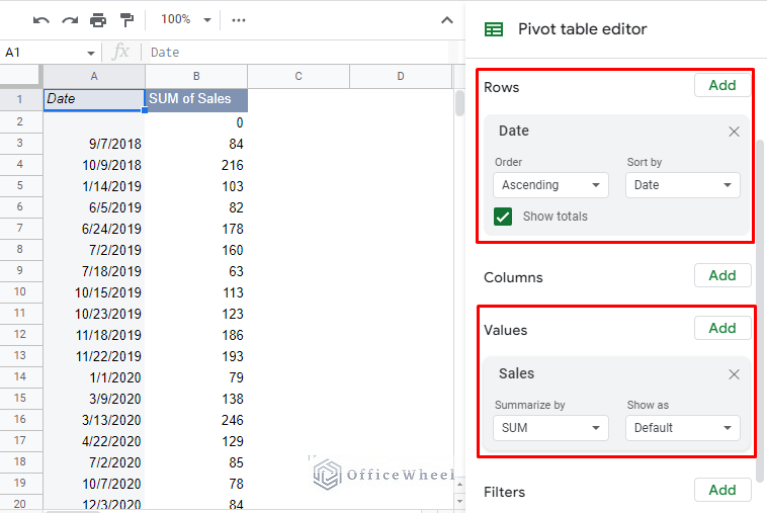Select the column B header
Screen dimensions: 767x513
point(196,76)
